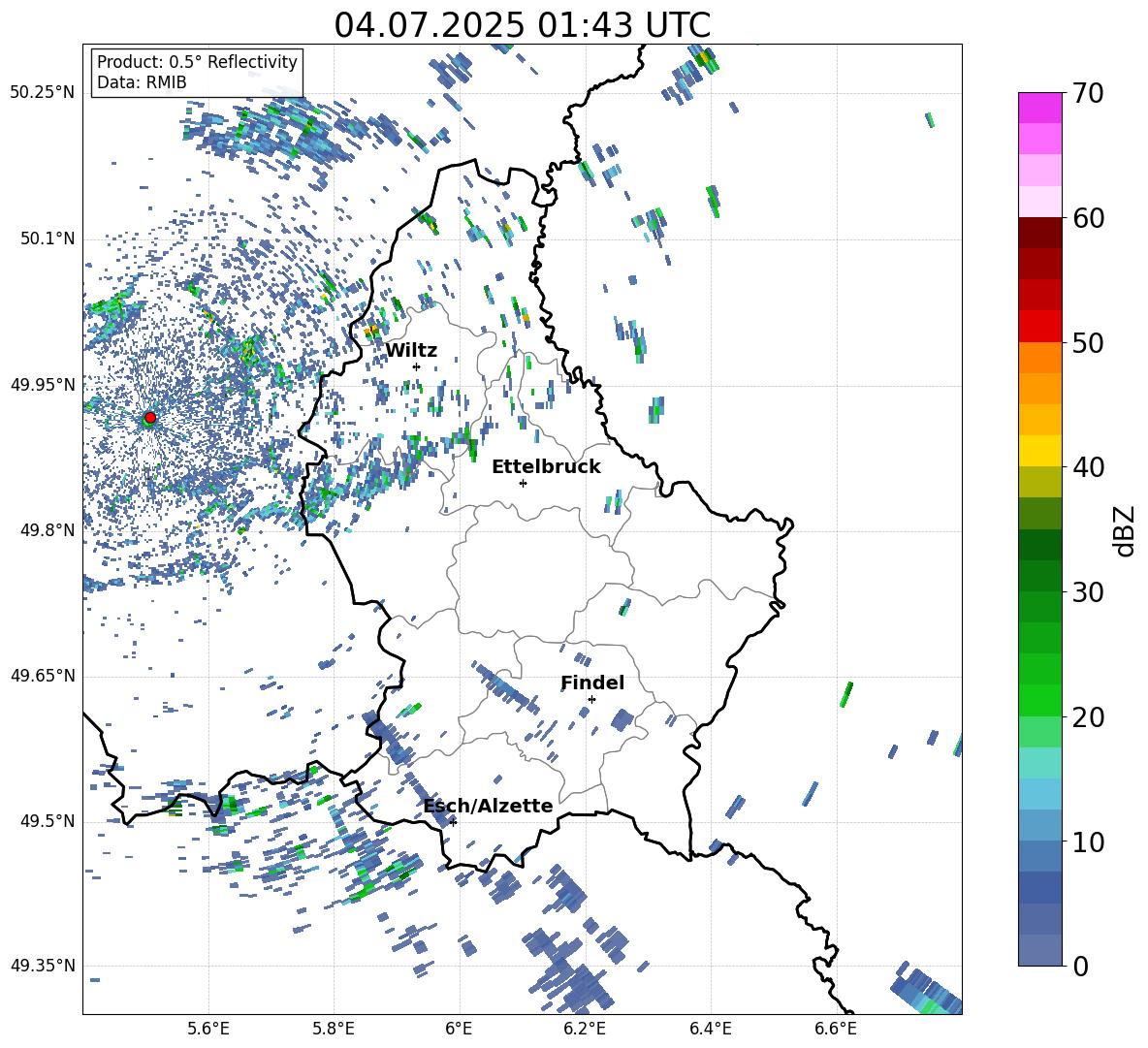The image size is (1148, 1048).
Task: Pick the yellow colorbar segment above 40
Action: click(1039, 451)
